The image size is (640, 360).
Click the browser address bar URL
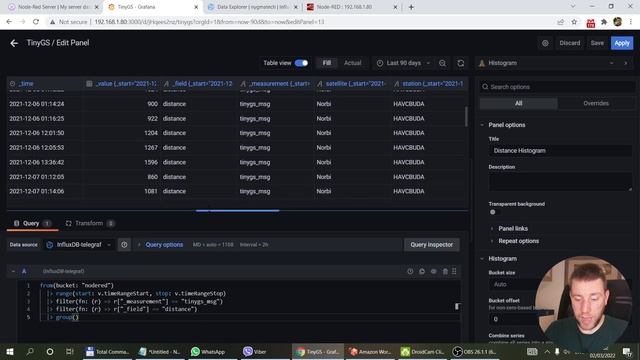pos(209,22)
